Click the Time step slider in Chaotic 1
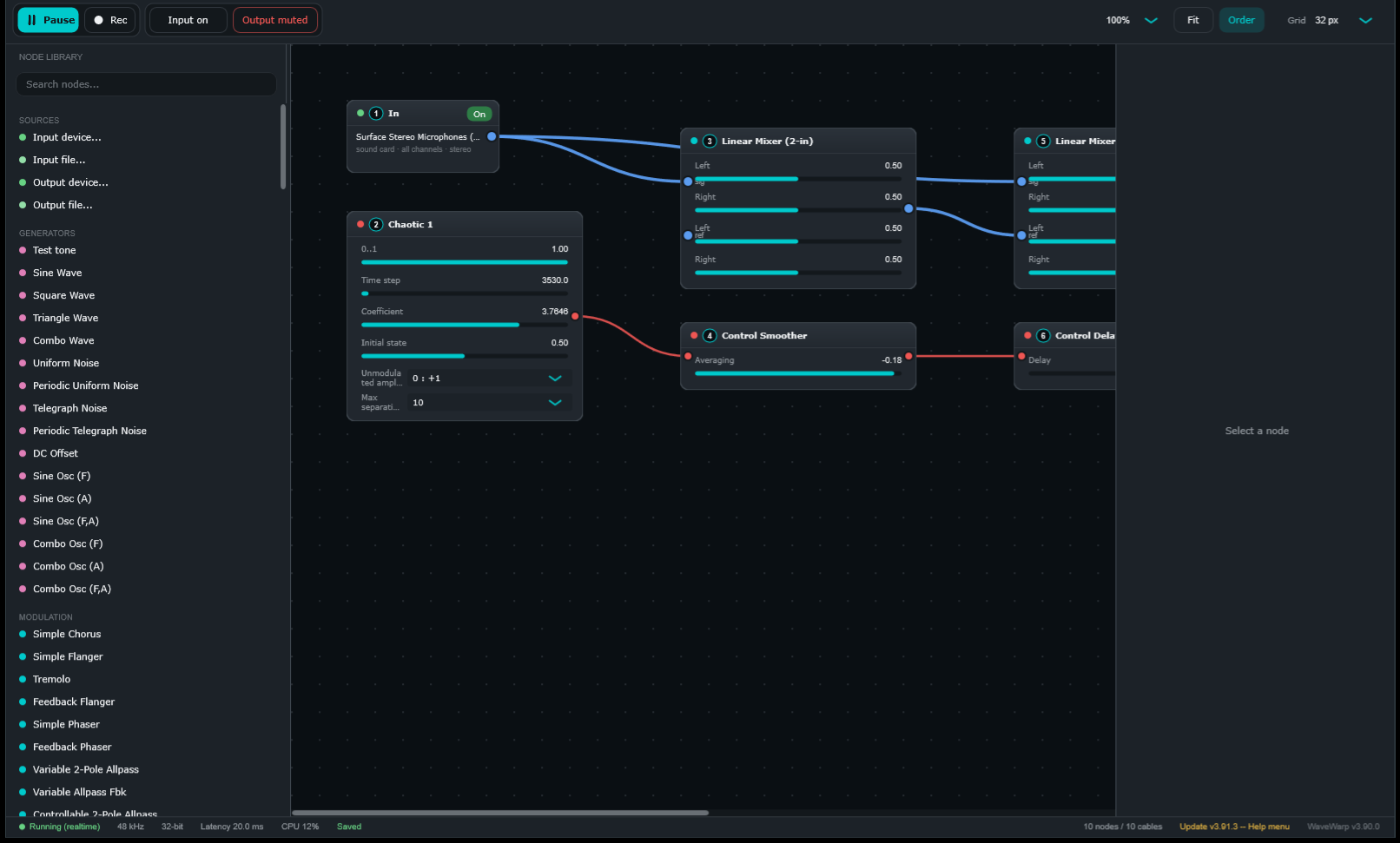This screenshot has width=1400, height=843. pos(465,293)
